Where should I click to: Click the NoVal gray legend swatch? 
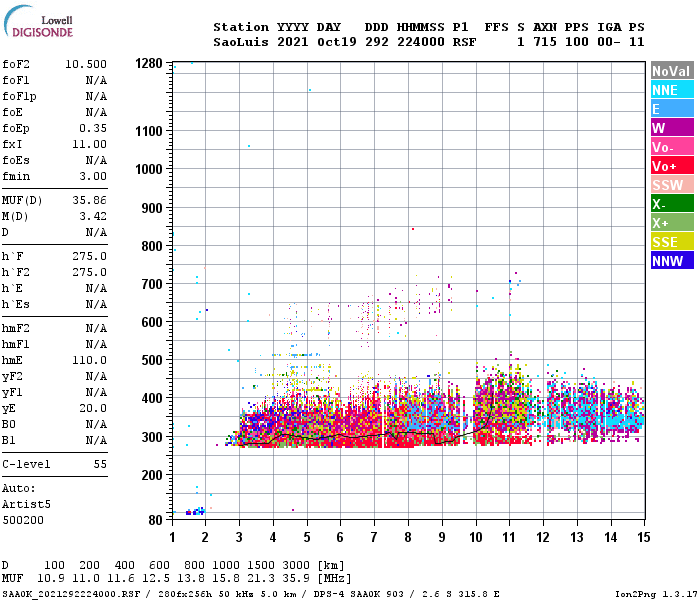672,71
